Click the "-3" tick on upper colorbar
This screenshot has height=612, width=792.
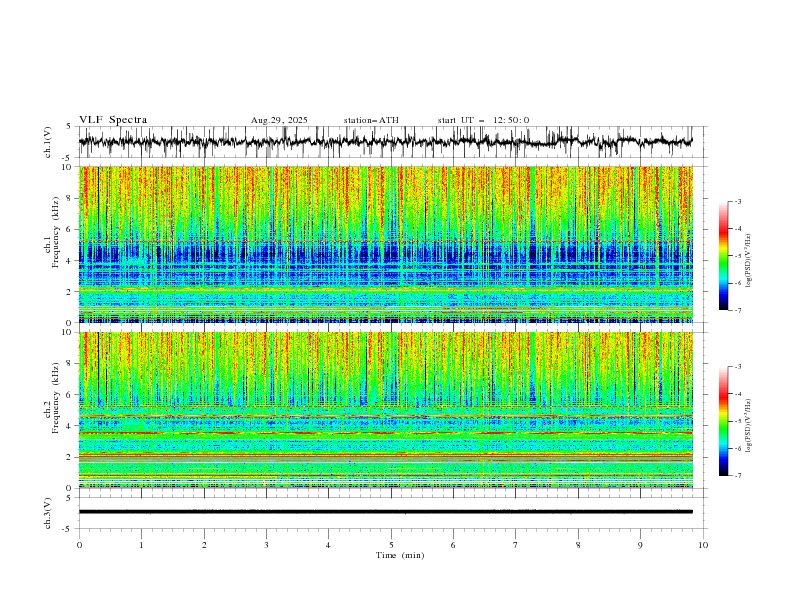[738, 201]
